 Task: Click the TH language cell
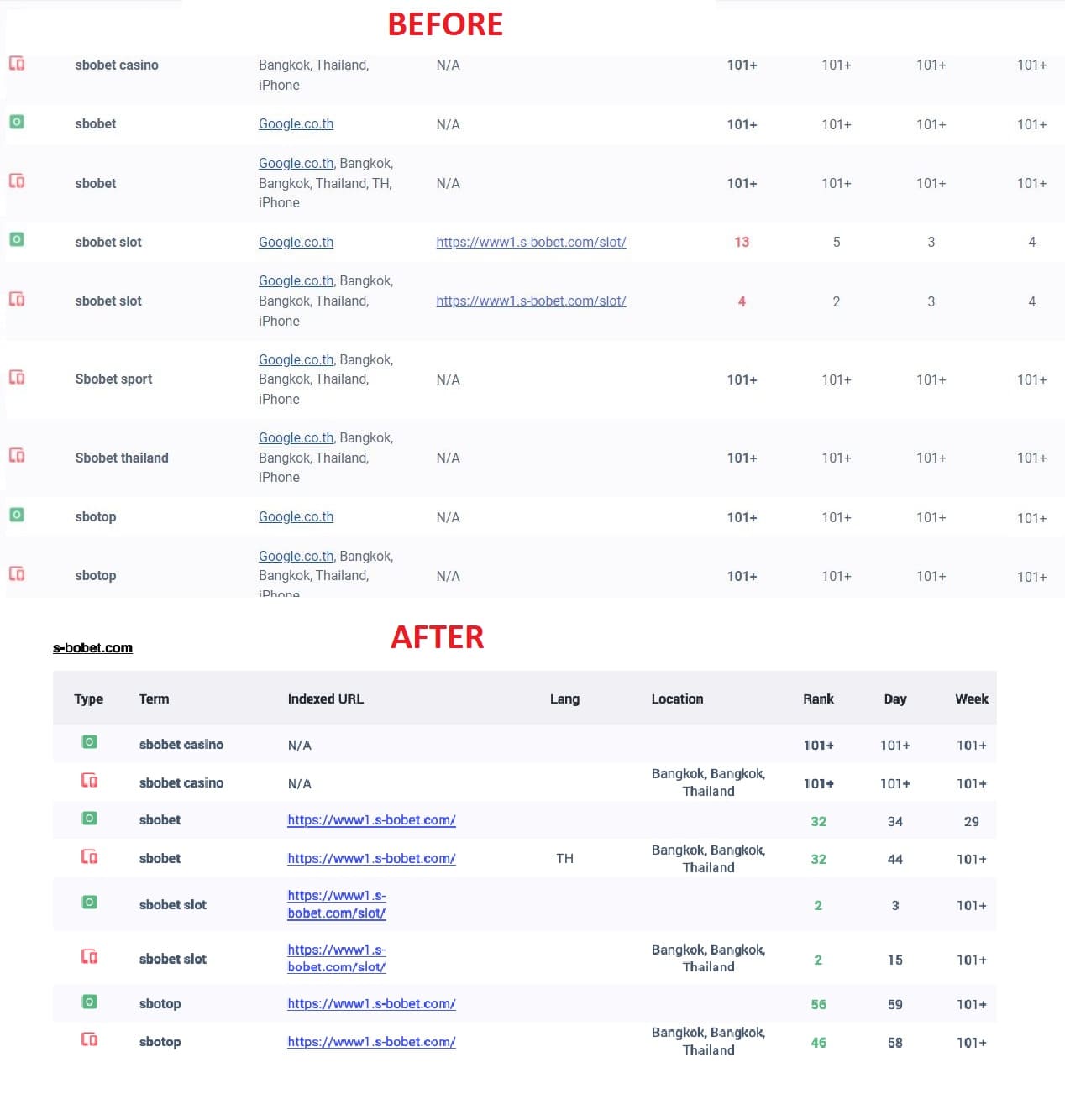[564, 859]
